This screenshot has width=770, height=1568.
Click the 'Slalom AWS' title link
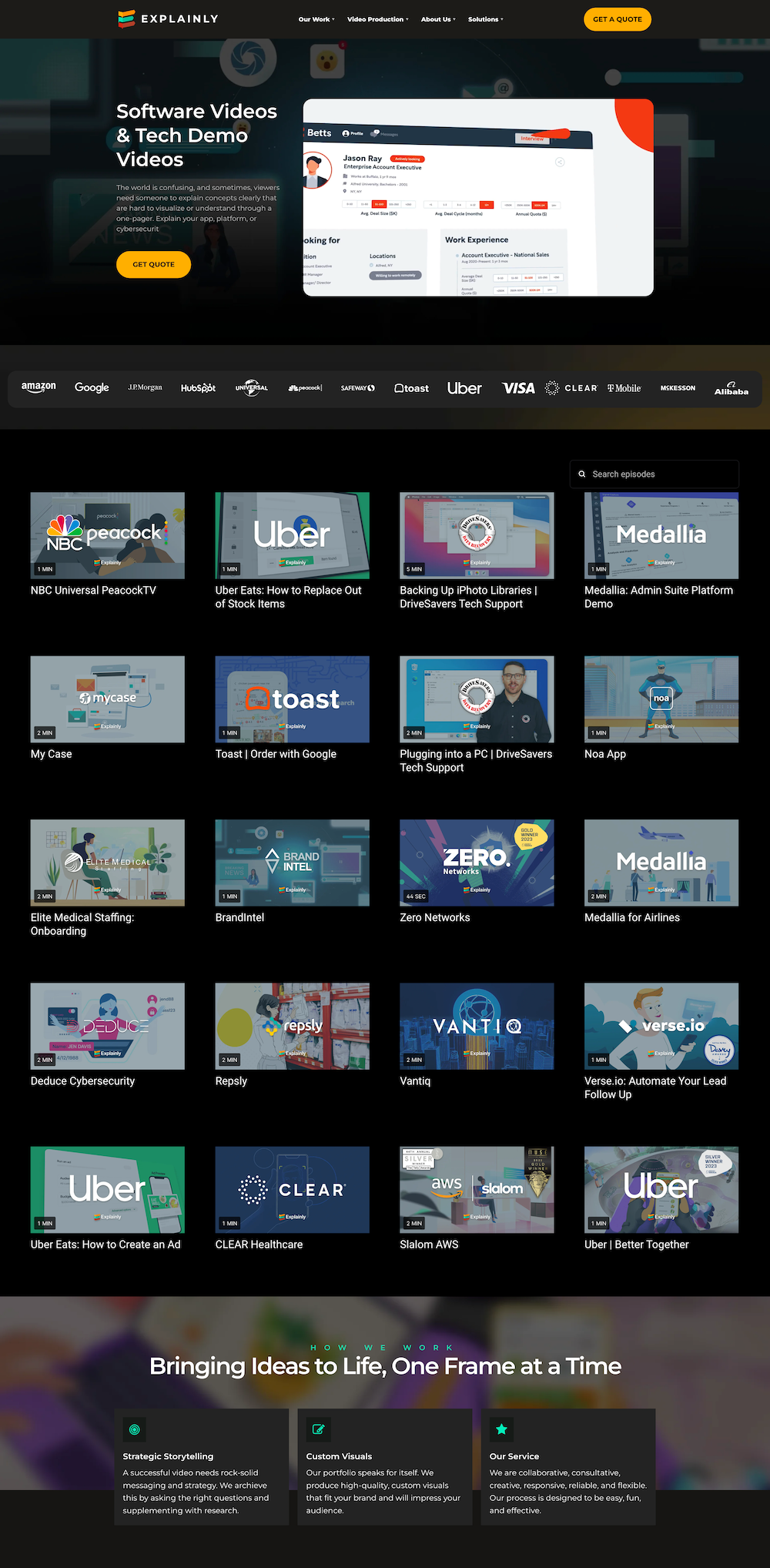pos(429,1245)
